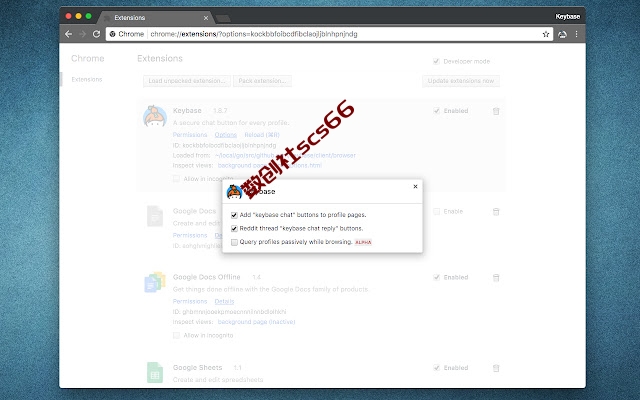Enable 'Query profiles passively while browsing'
Viewport: 640px width, 400px height.
coord(234,242)
